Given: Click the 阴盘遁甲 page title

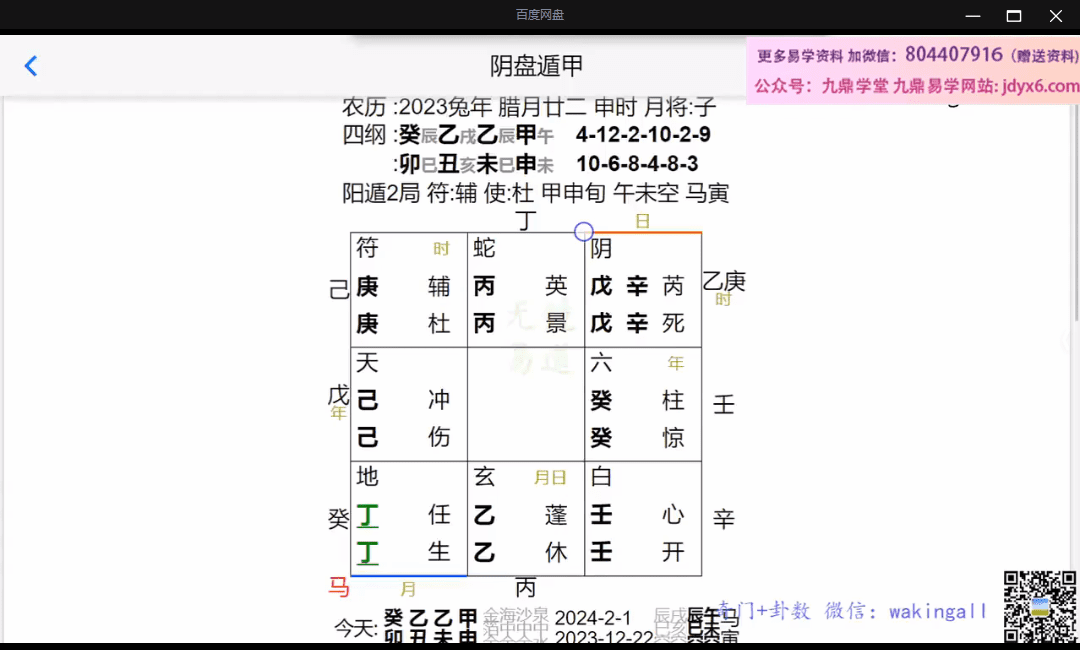Looking at the screenshot, I should (537, 66).
